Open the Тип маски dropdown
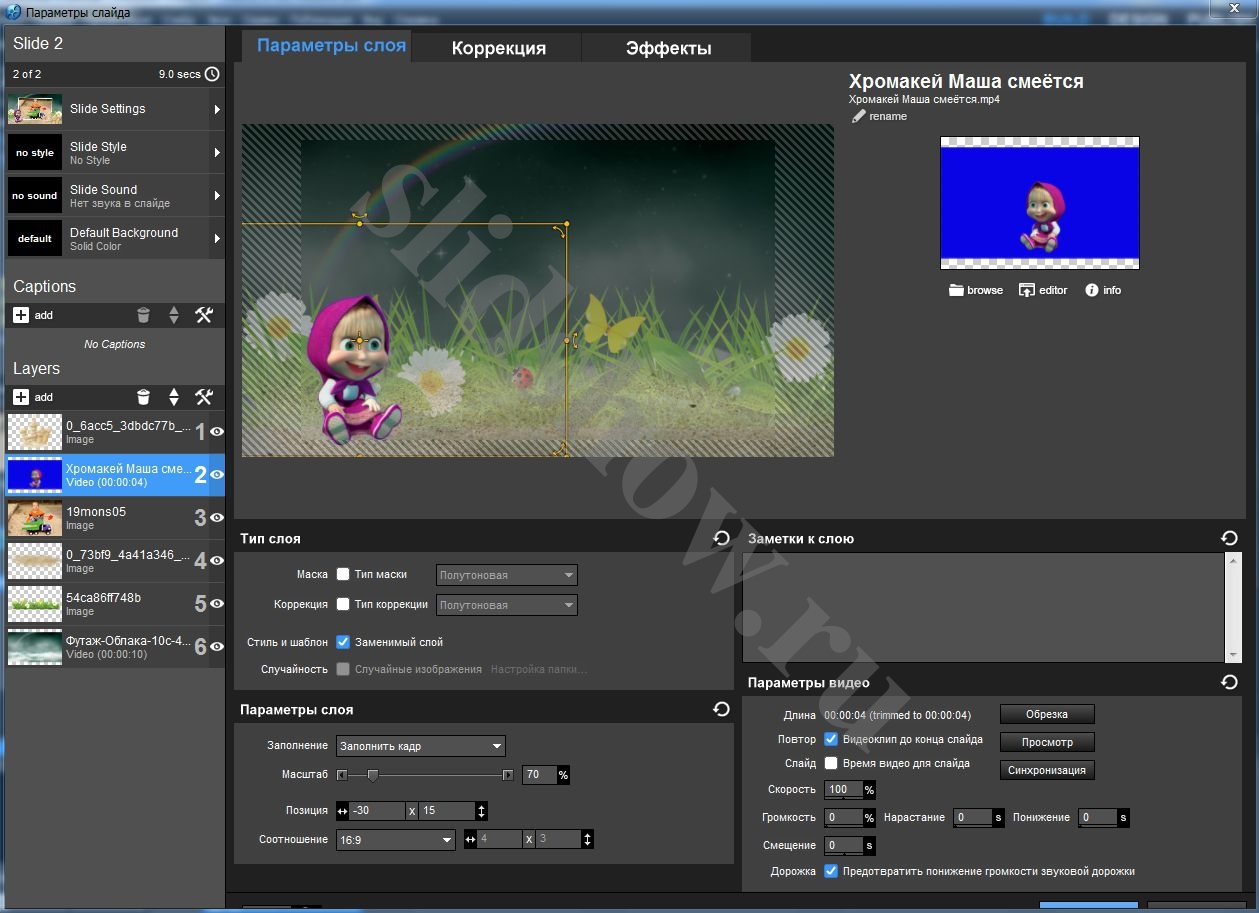The image size is (1259, 913). [507, 575]
